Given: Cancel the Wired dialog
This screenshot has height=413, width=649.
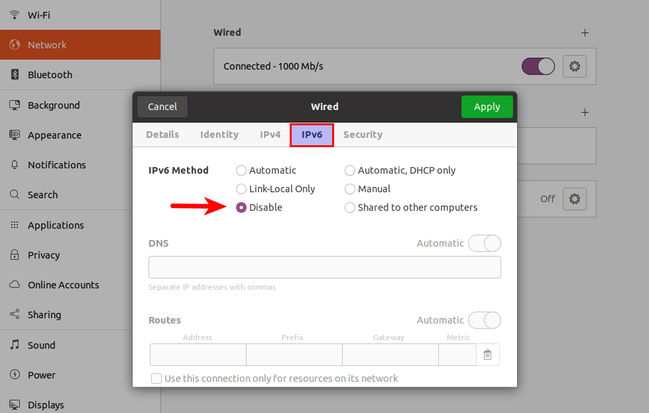Looking at the screenshot, I should pyautogui.click(x=162, y=107).
